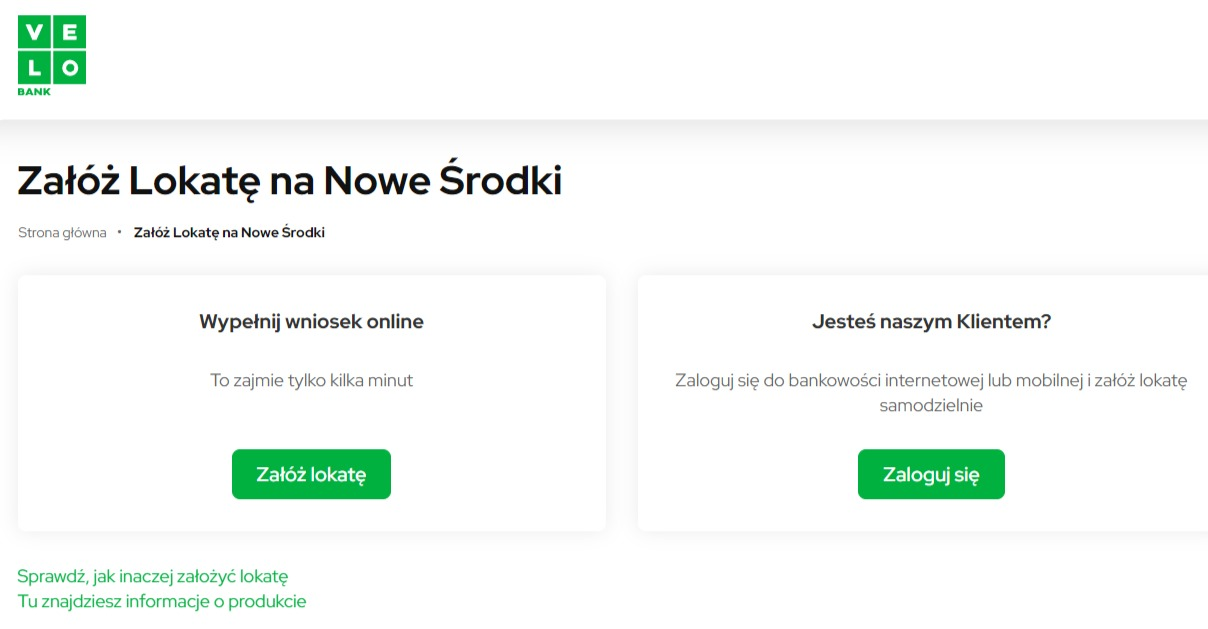Image resolution: width=1208 pixels, height=629 pixels.
Task: Click the green O tile in logo
Action: tap(70, 68)
